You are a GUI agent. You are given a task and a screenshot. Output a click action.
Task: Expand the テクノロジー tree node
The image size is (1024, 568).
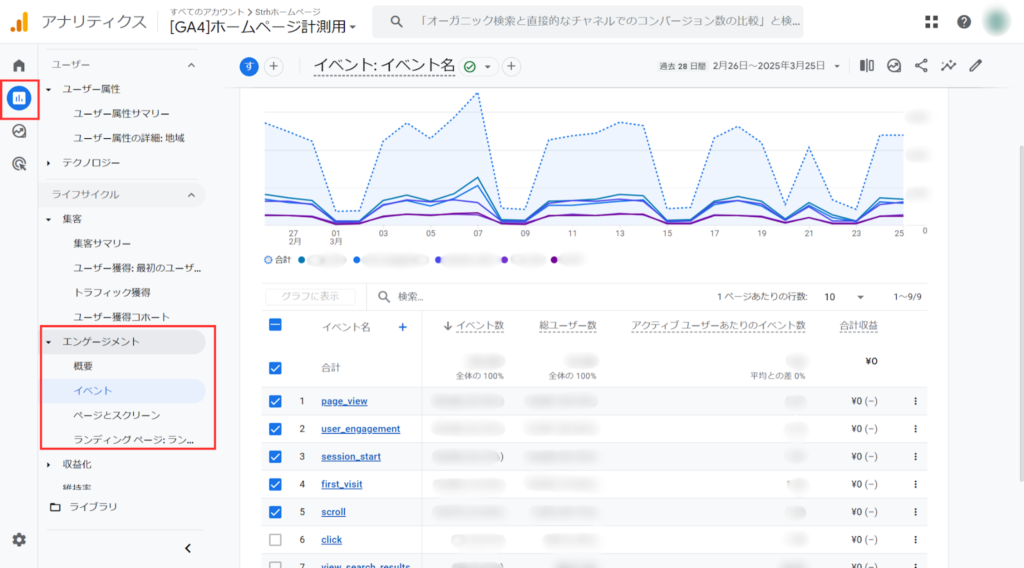49,163
